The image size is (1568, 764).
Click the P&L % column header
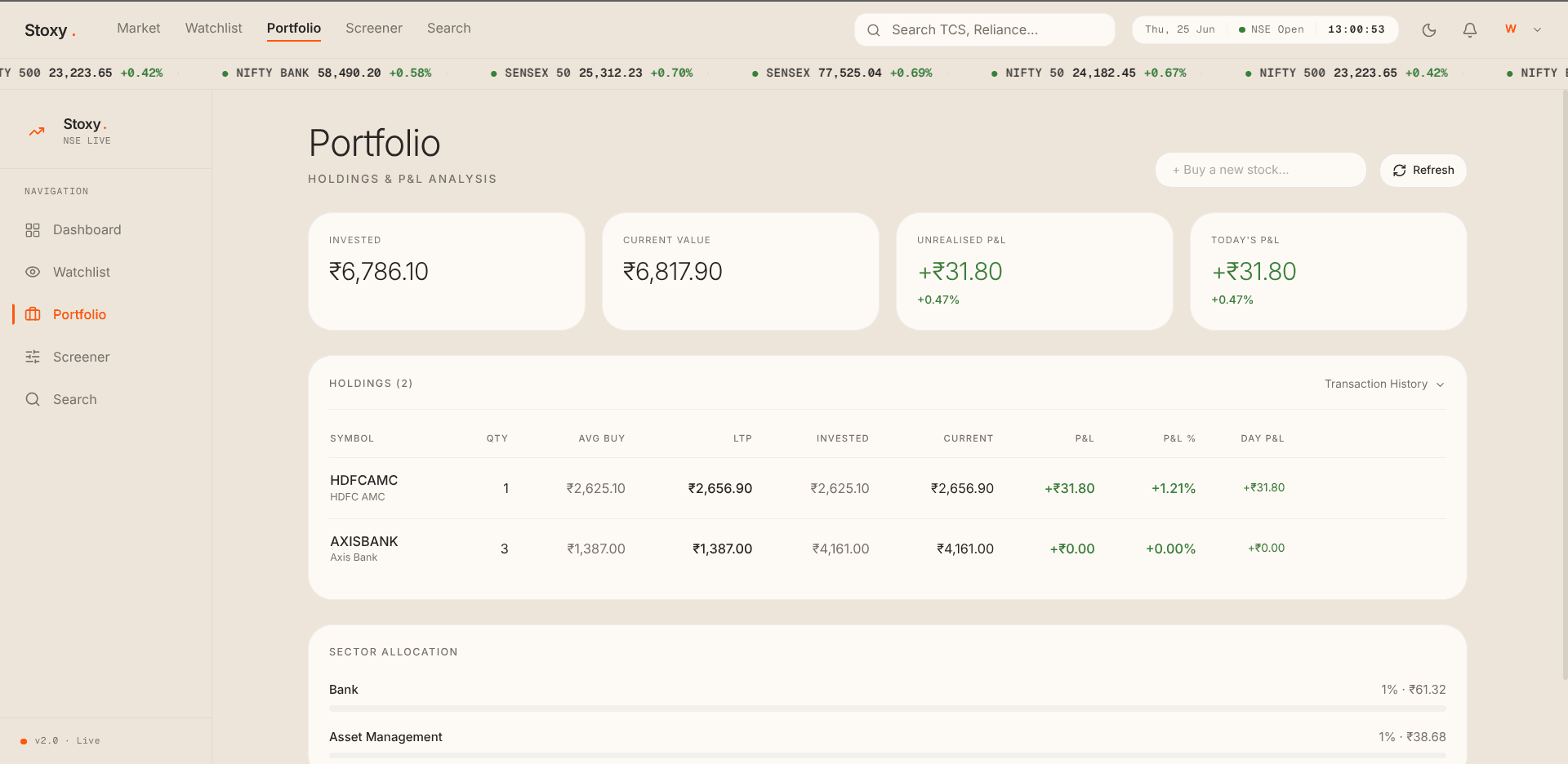1179,439
